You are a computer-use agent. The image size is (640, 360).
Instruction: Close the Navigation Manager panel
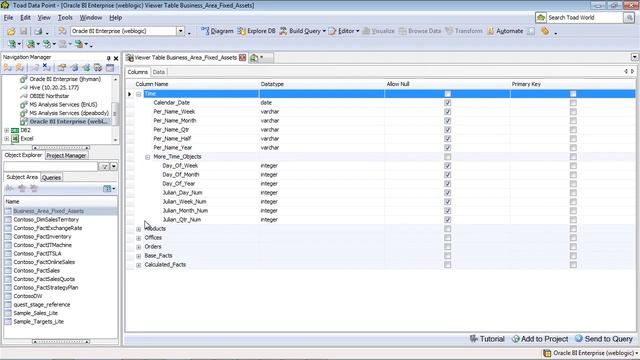click(116, 58)
